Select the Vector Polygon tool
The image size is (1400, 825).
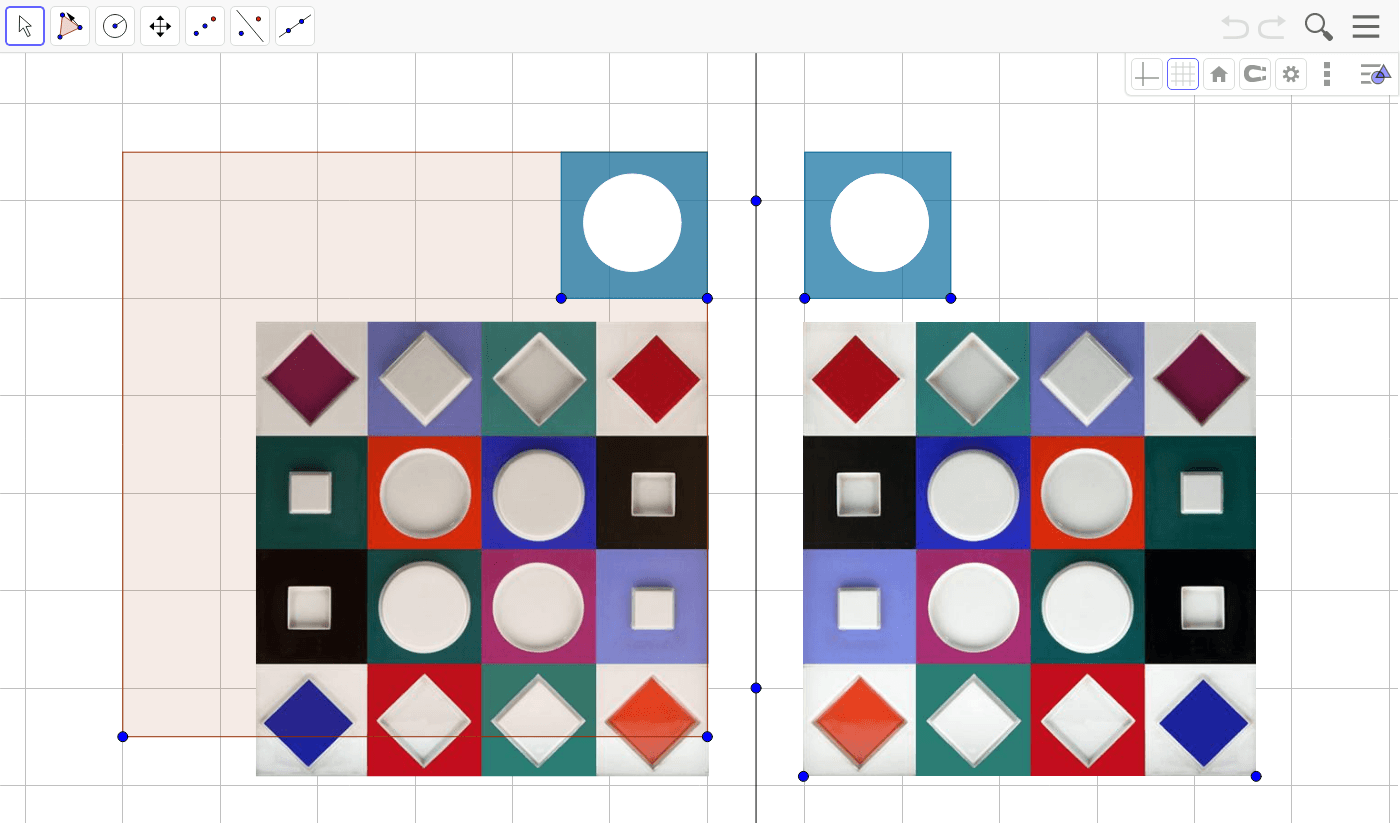tap(70, 26)
